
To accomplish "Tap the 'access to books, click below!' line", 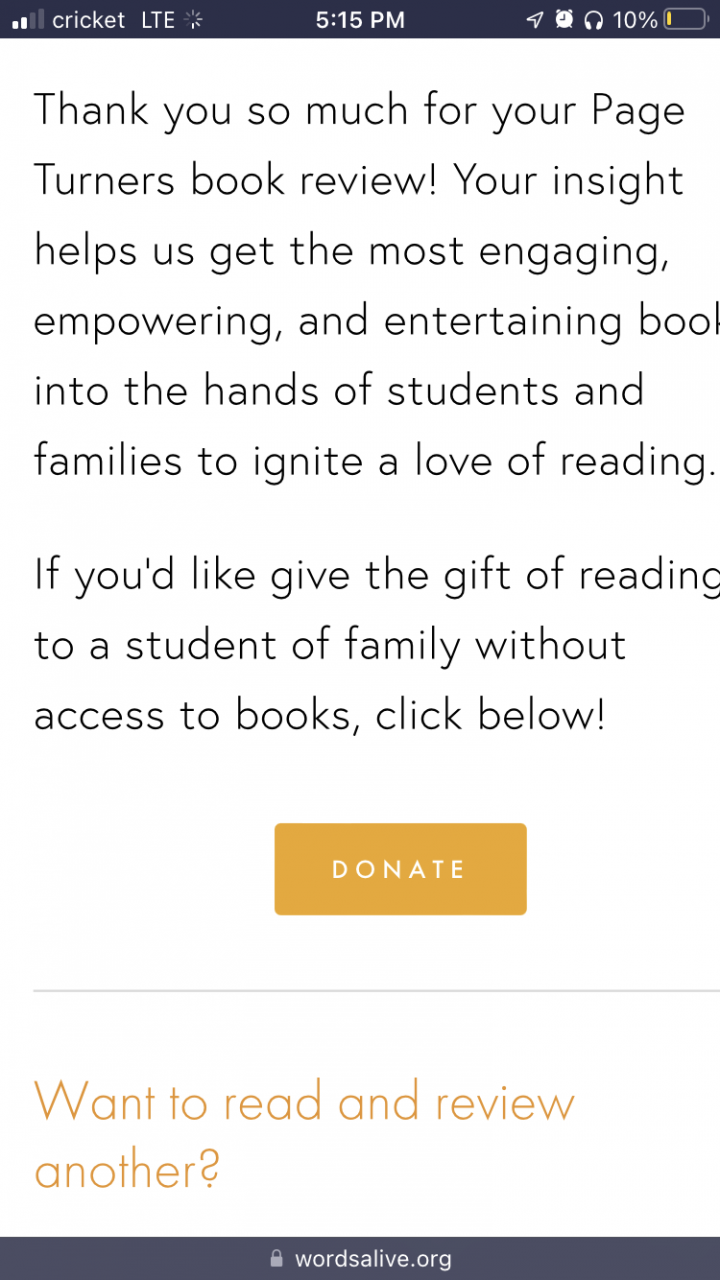I will point(320,715).
